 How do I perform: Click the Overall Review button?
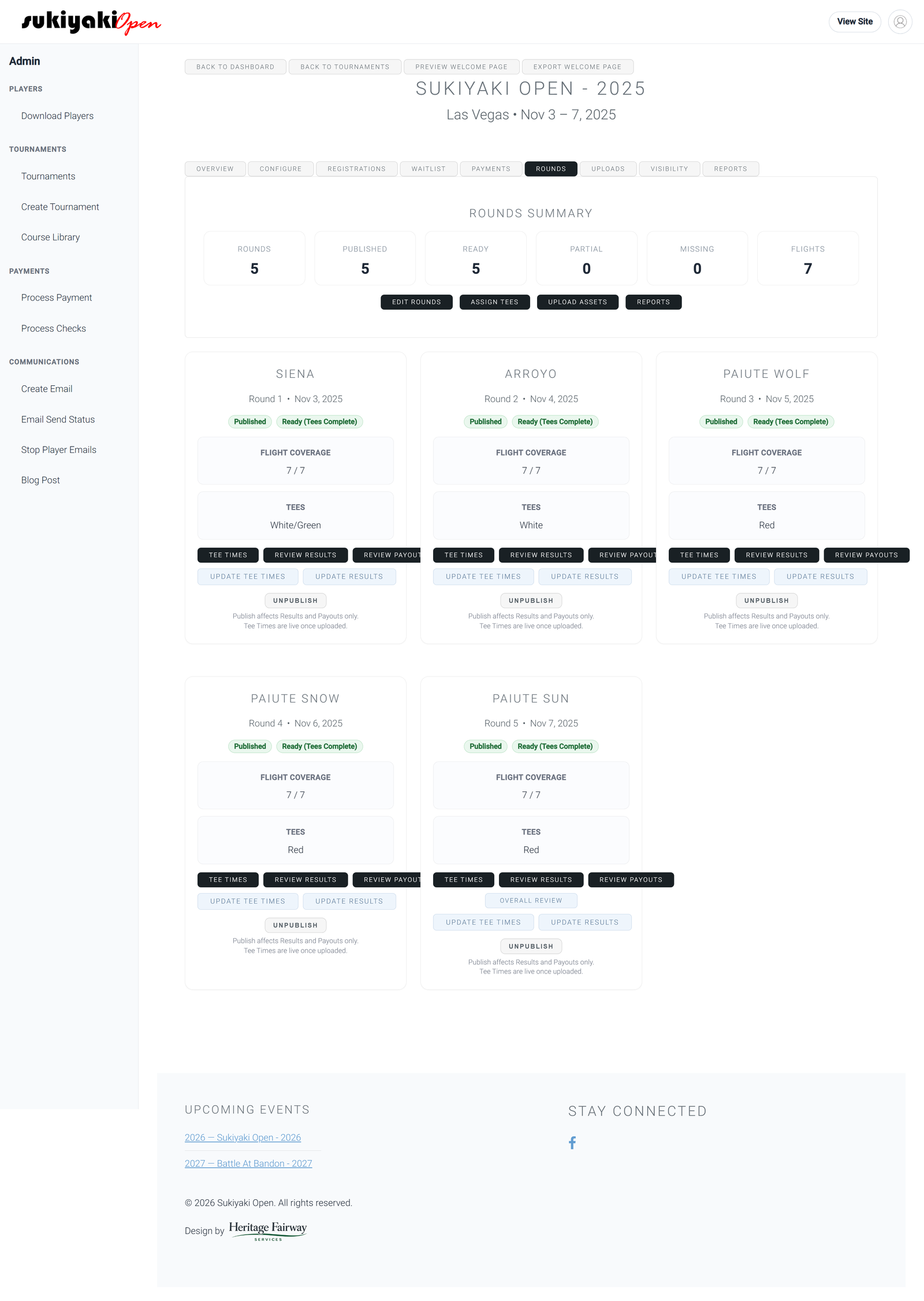(x=531, y=901)
